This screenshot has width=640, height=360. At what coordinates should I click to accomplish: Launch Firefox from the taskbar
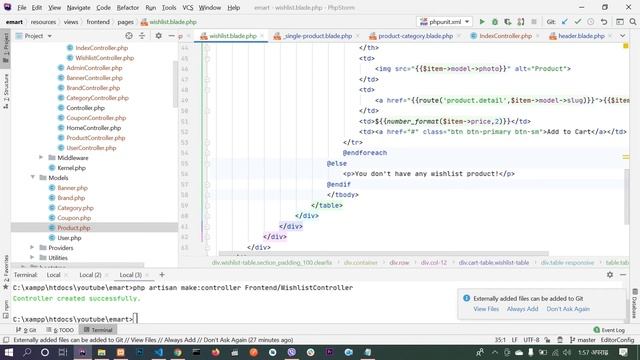tap(216, 352)
